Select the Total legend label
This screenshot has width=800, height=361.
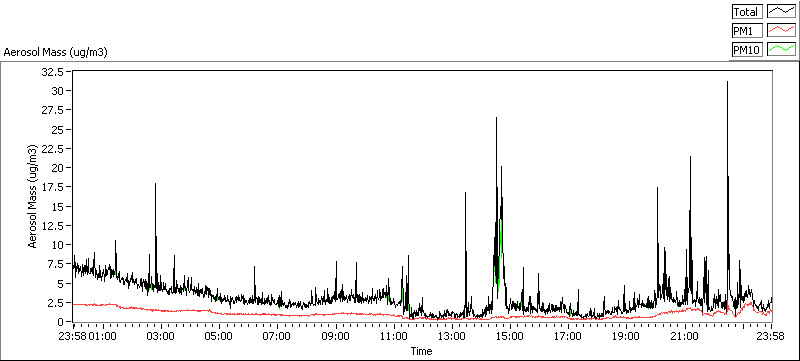[x=747, y=12]
